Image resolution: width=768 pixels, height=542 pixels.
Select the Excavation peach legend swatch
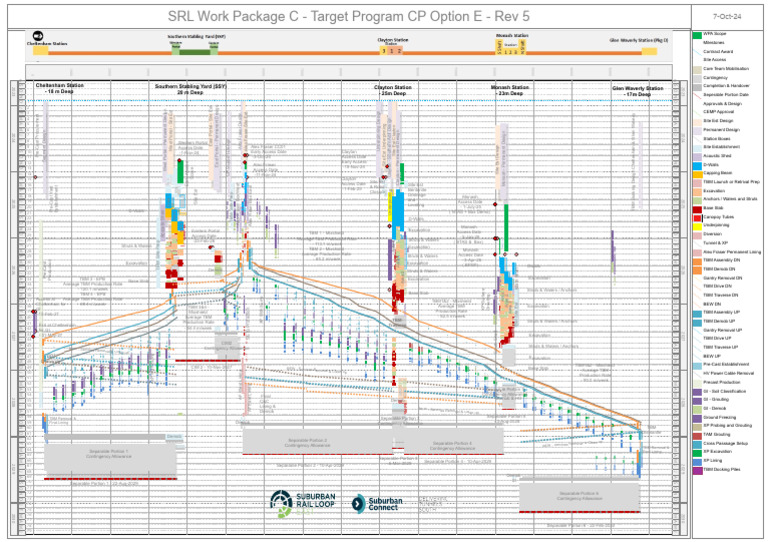pos(697,191)
